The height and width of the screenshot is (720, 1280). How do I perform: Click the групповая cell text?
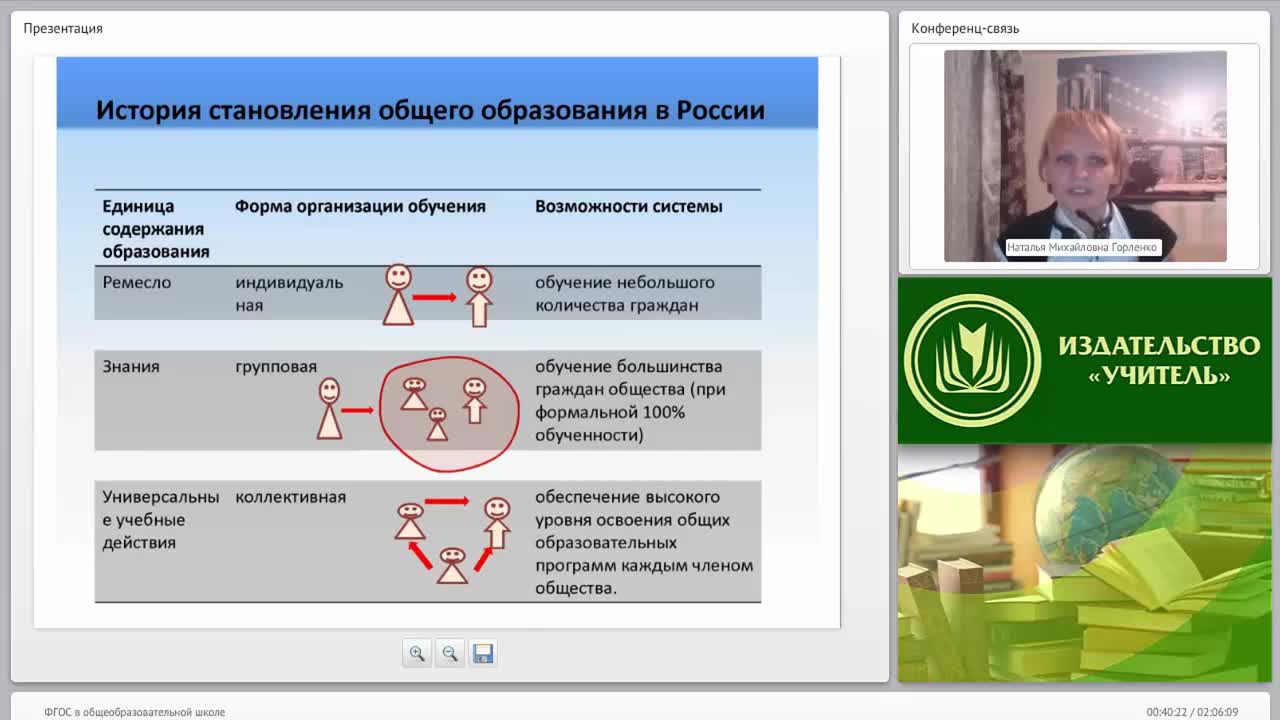(x=276, y=367)
